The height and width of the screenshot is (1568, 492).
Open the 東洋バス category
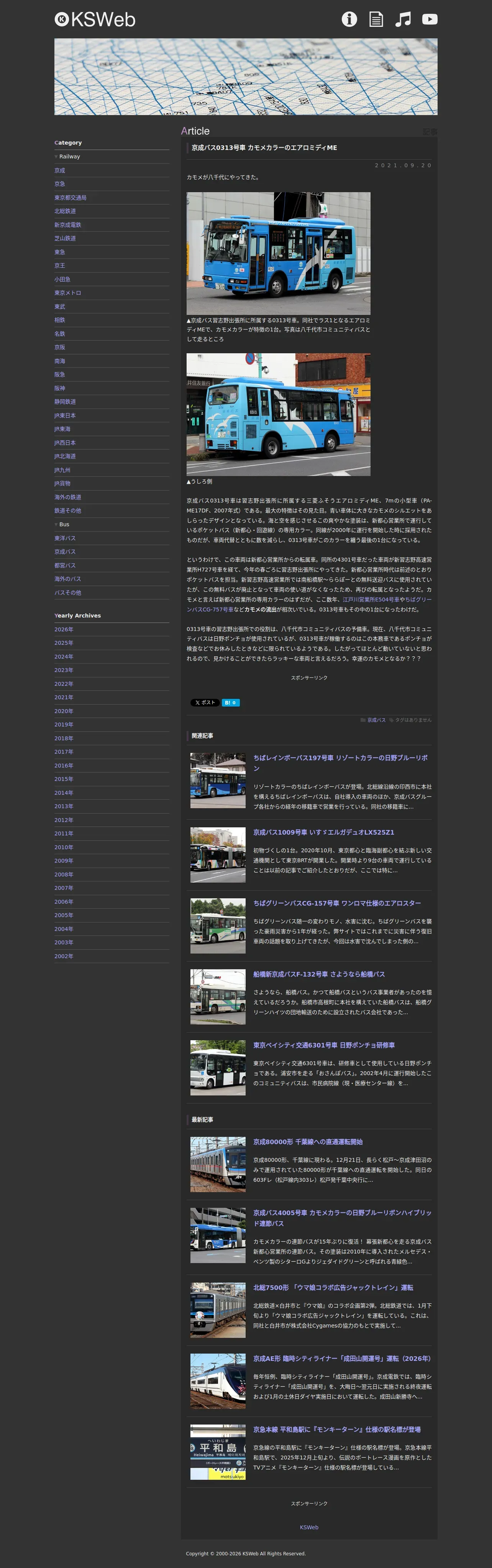pyautogui.click(x=65, y=538)
